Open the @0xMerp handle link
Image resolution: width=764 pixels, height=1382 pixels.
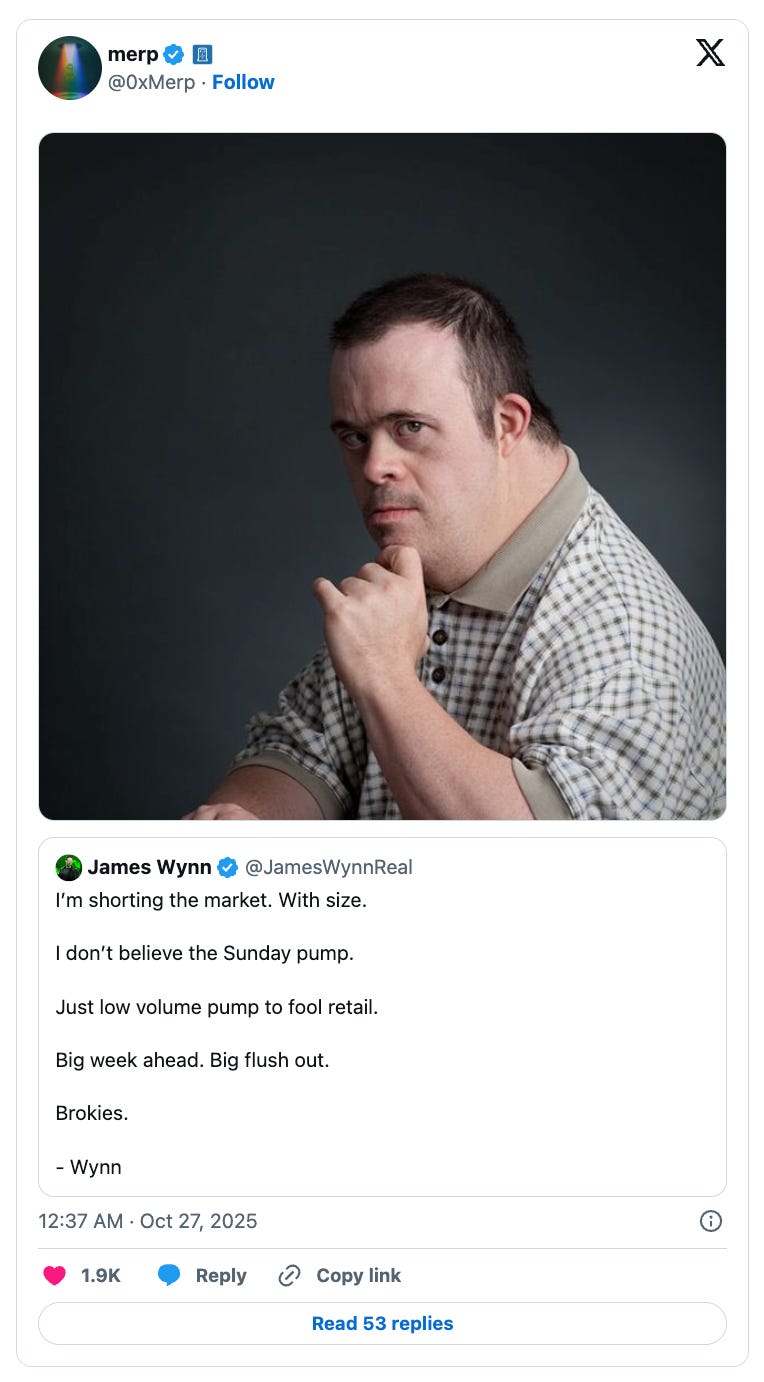[x=151, y=82]
